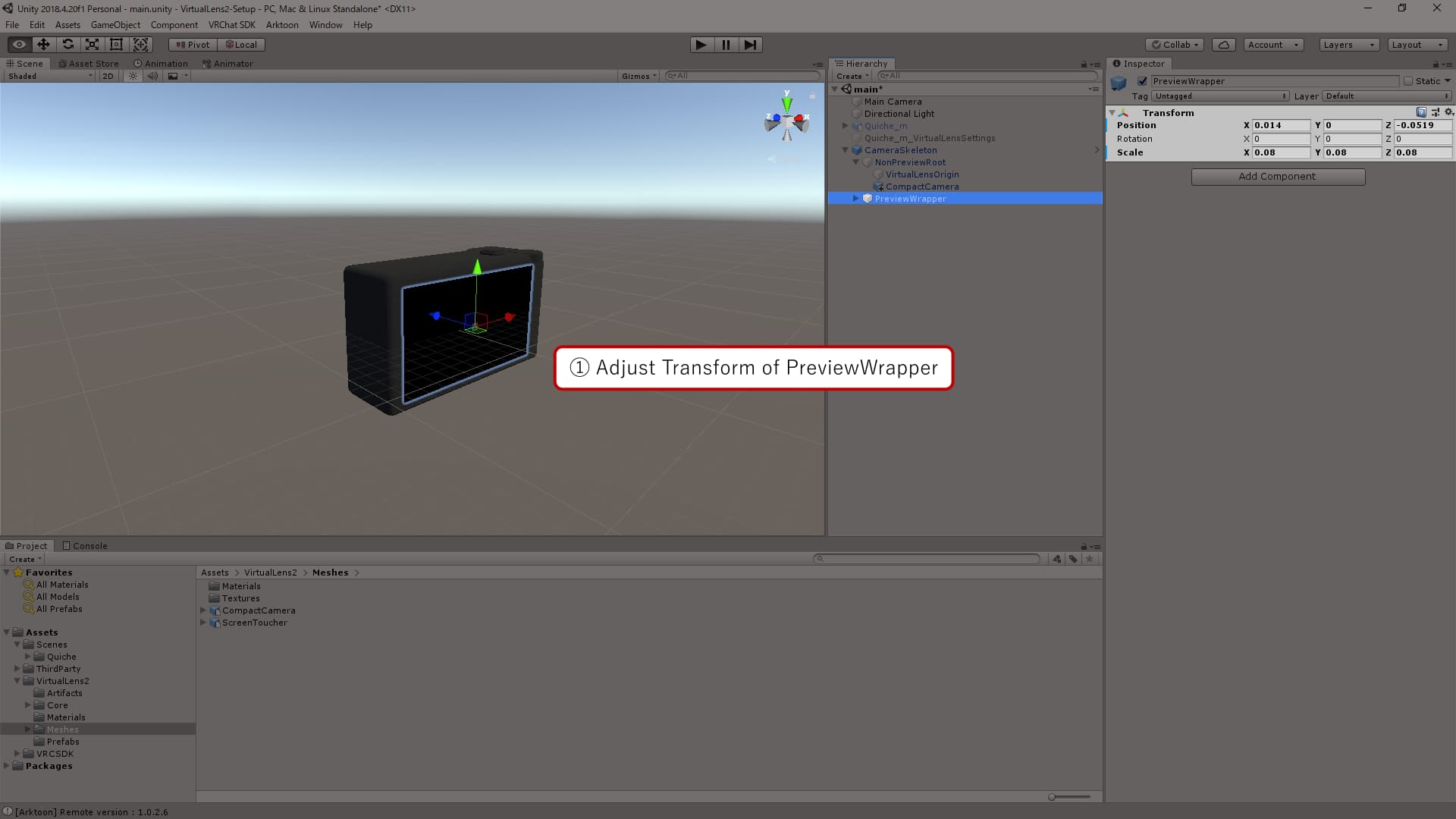Open Transform preset selector icon
This screenshot has height=819, width=1456.
1435,112
